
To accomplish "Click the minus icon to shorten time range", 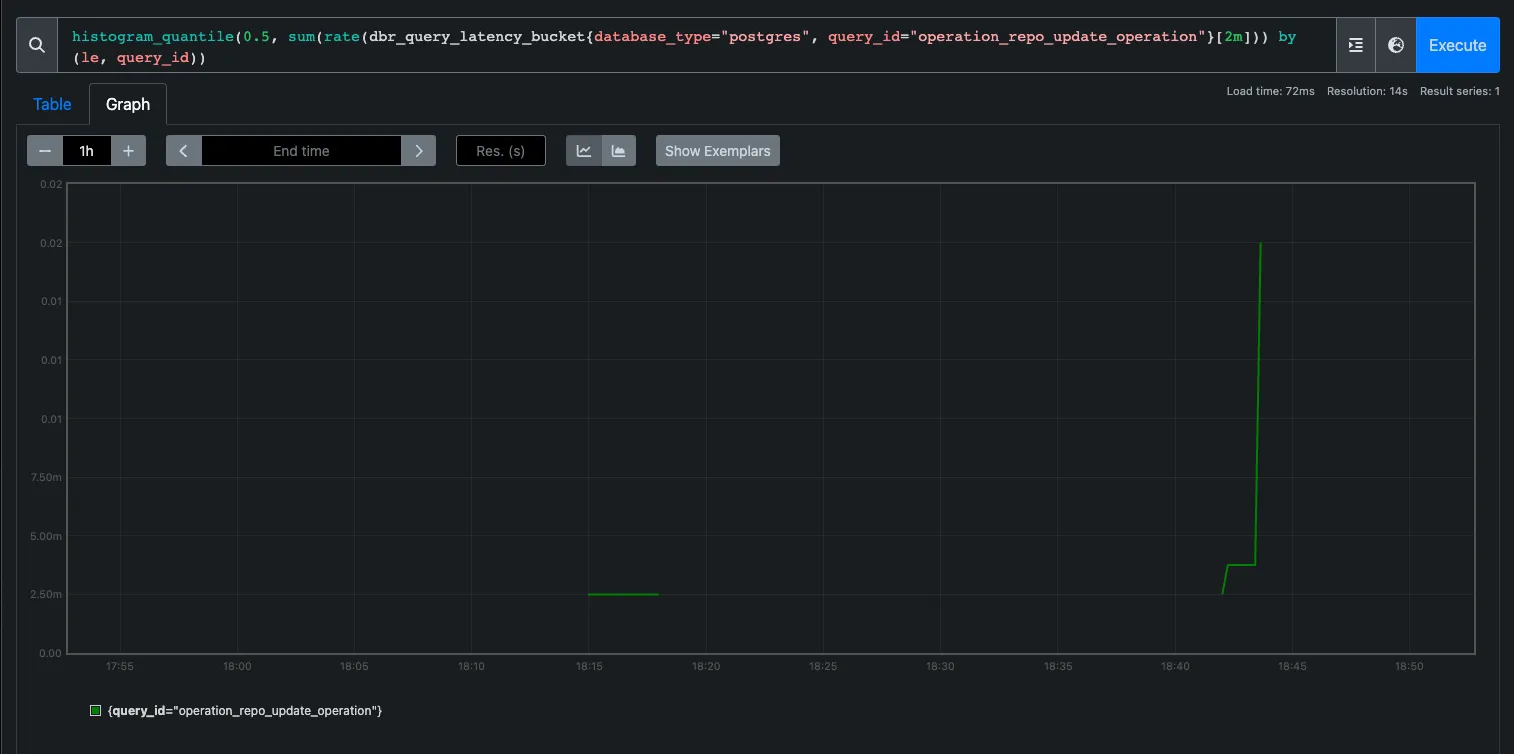I will coord(44,150).
